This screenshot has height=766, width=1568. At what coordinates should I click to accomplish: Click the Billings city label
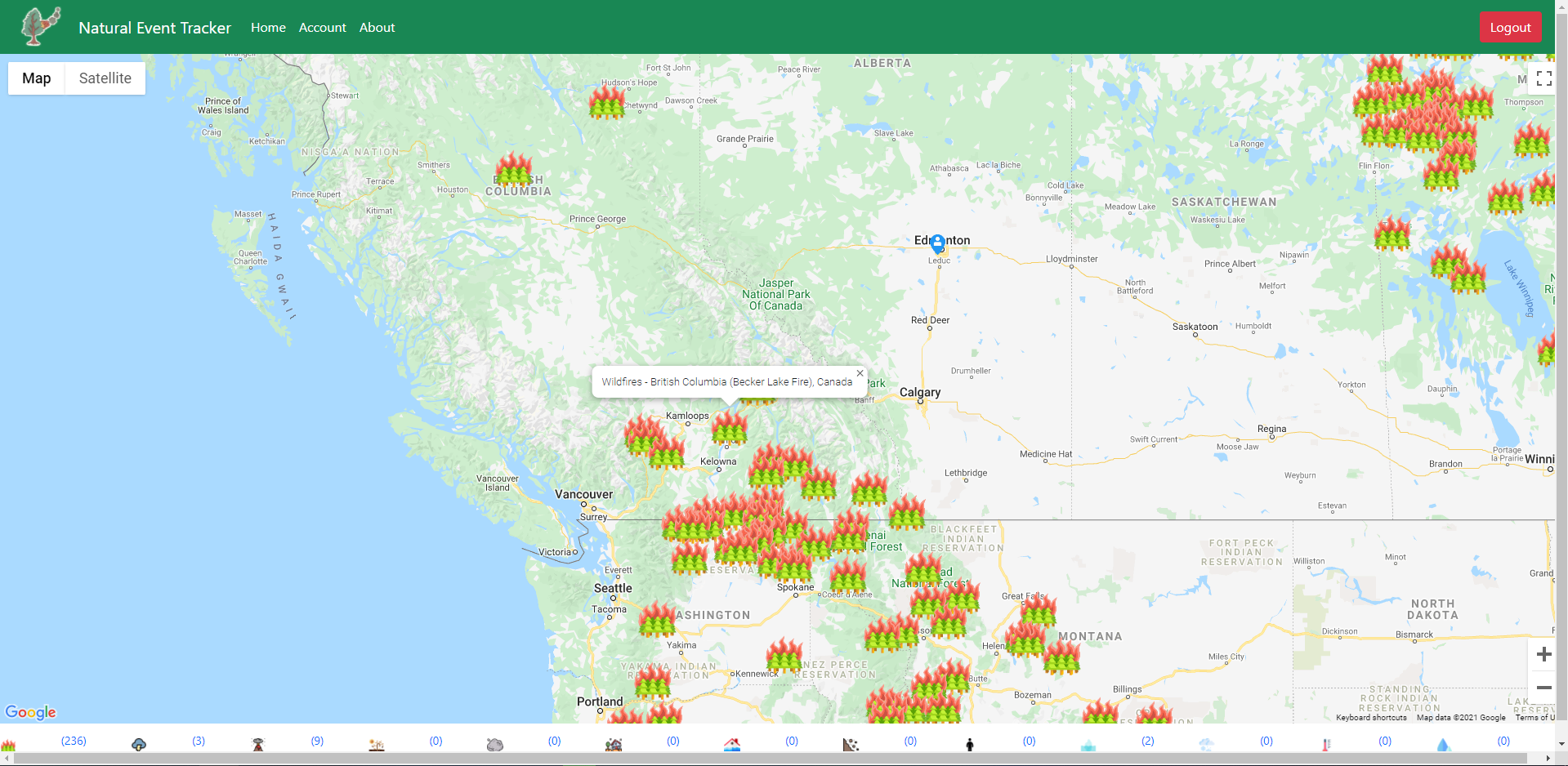(1127, 689)
